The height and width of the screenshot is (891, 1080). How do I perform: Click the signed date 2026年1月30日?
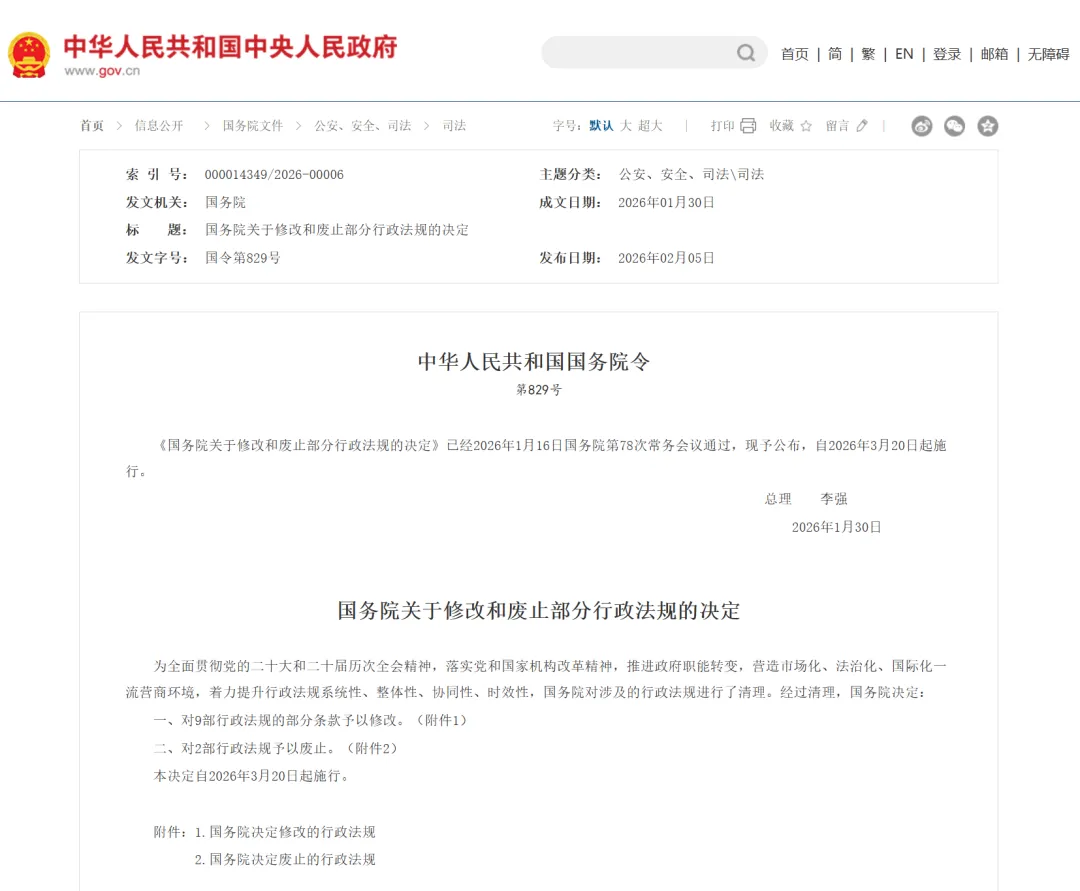836,527
